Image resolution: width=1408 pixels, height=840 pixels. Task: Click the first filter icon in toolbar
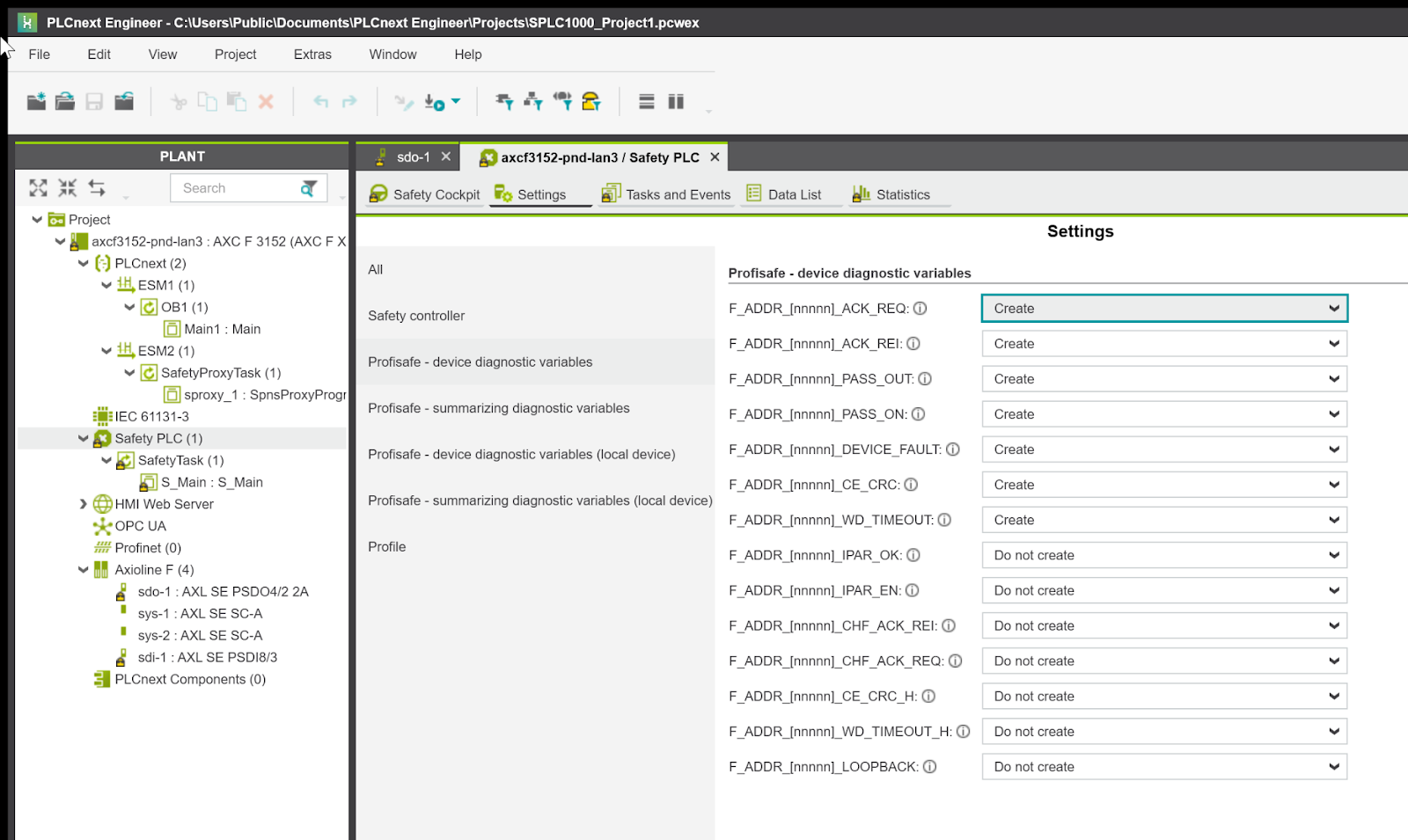tap(504, 101)
